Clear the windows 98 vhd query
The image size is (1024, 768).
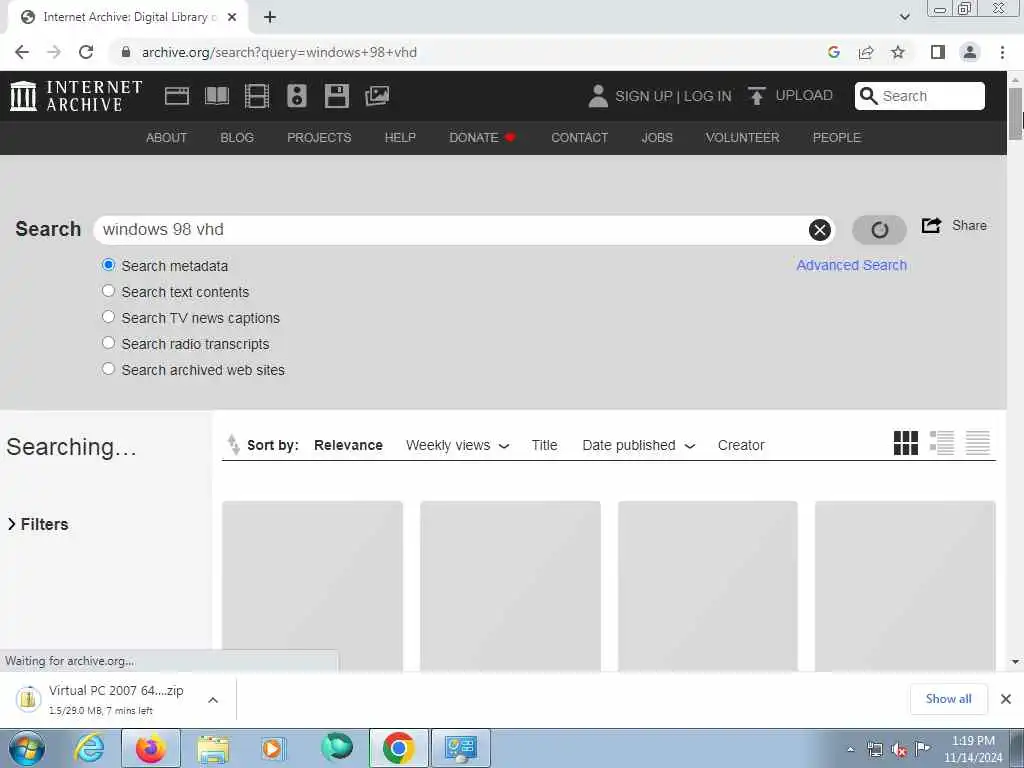click(820, 230)
